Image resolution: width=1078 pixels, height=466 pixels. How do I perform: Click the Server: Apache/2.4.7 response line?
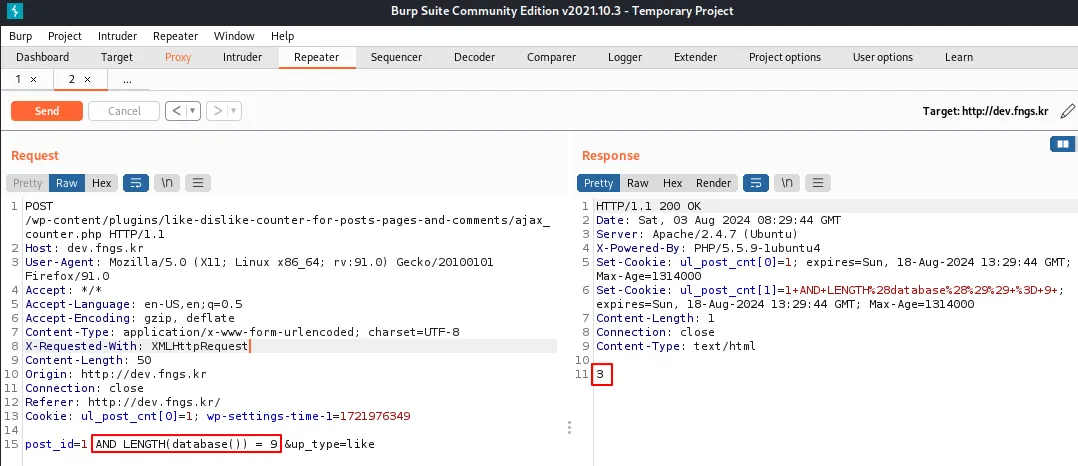click(697, 234)
